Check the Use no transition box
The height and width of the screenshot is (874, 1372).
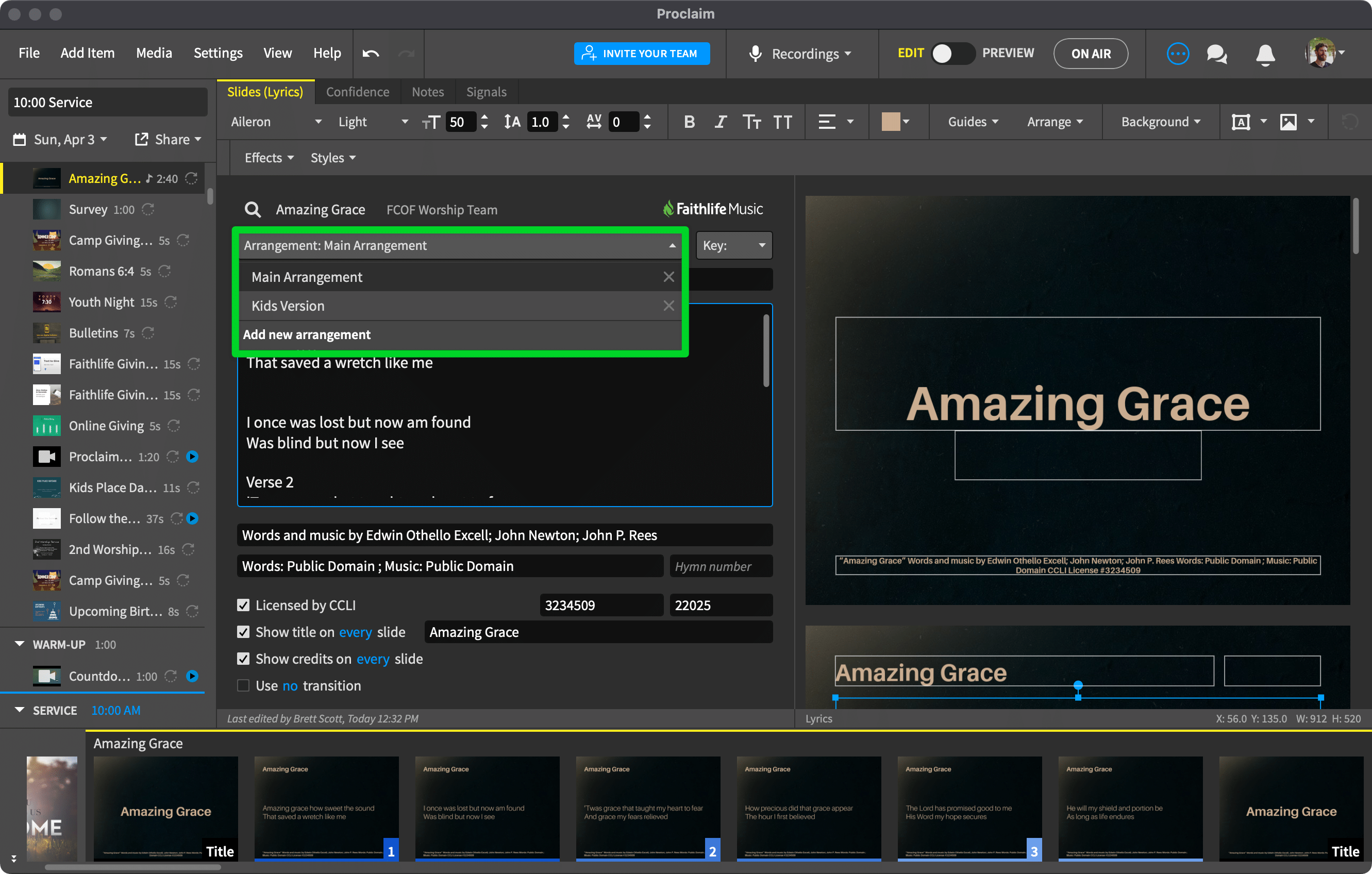coord(243,685)
